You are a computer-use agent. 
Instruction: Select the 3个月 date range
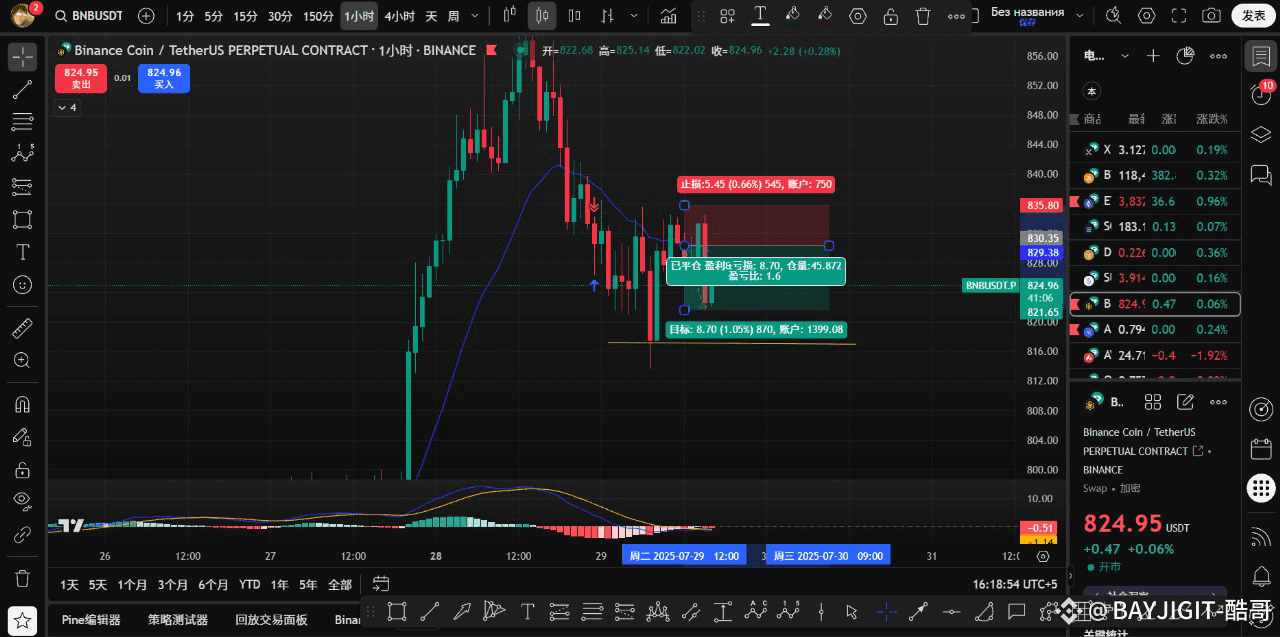pyautogui.click(x=172, y=585)
